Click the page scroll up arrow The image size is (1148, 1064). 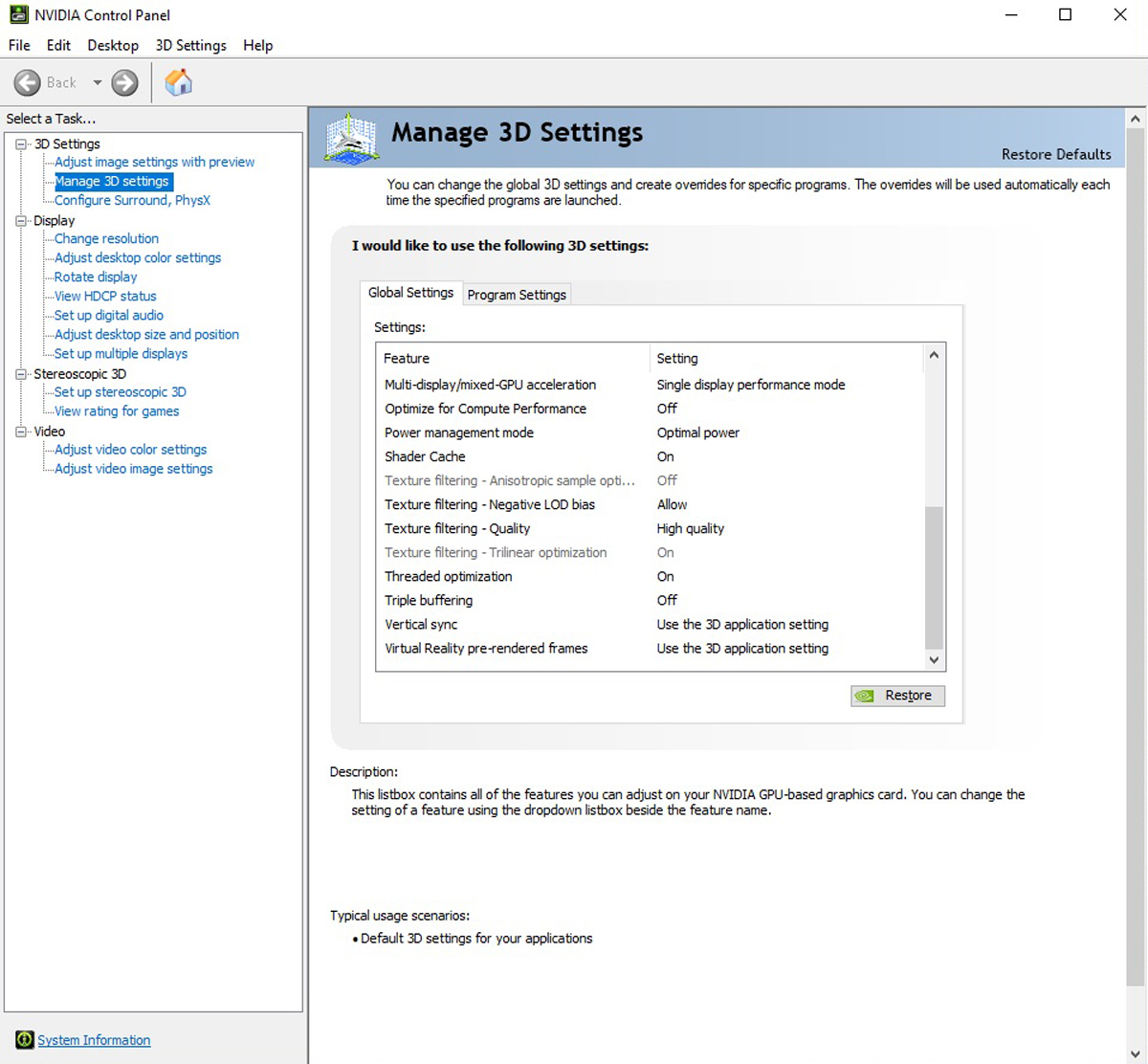[1136, 120]
